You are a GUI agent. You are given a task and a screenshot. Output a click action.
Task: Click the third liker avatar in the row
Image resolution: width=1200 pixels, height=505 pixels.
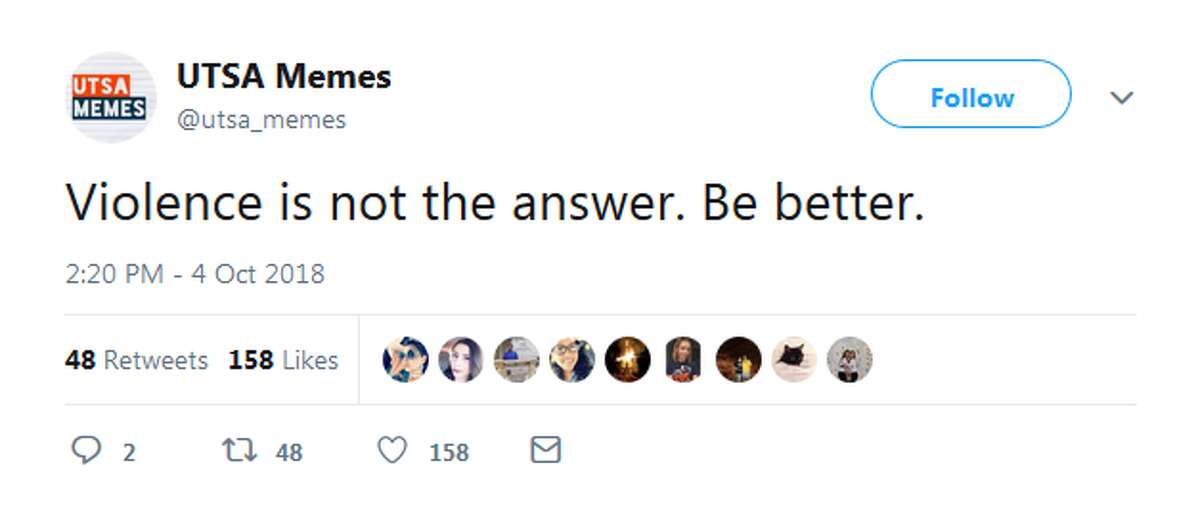coord(517,360)
